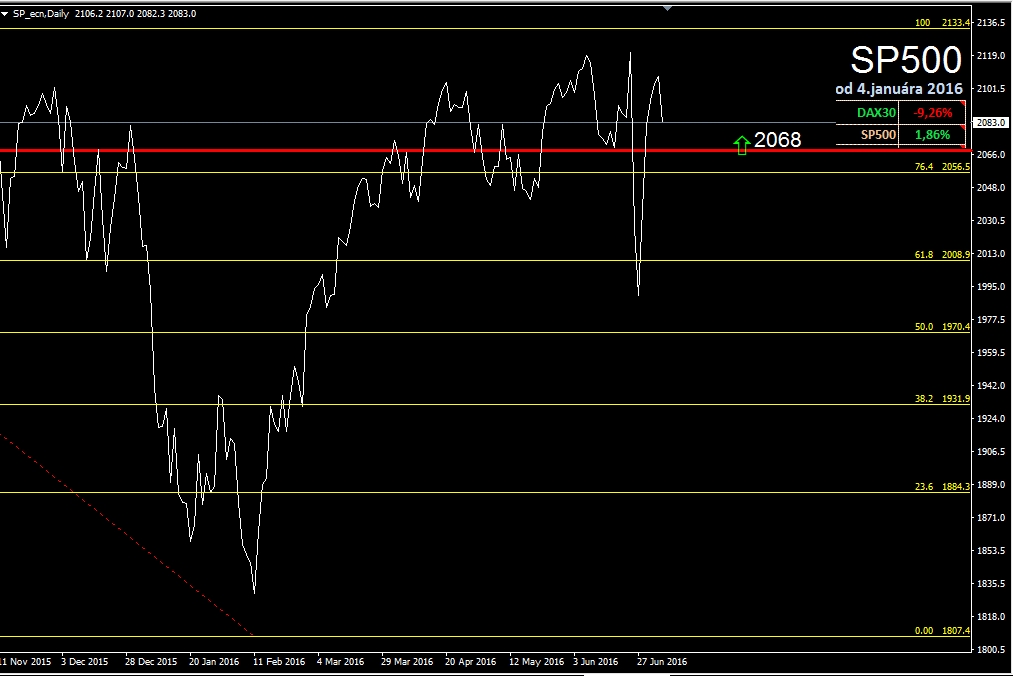Click the 2136.5 price scale value

[x=991, y=23]
